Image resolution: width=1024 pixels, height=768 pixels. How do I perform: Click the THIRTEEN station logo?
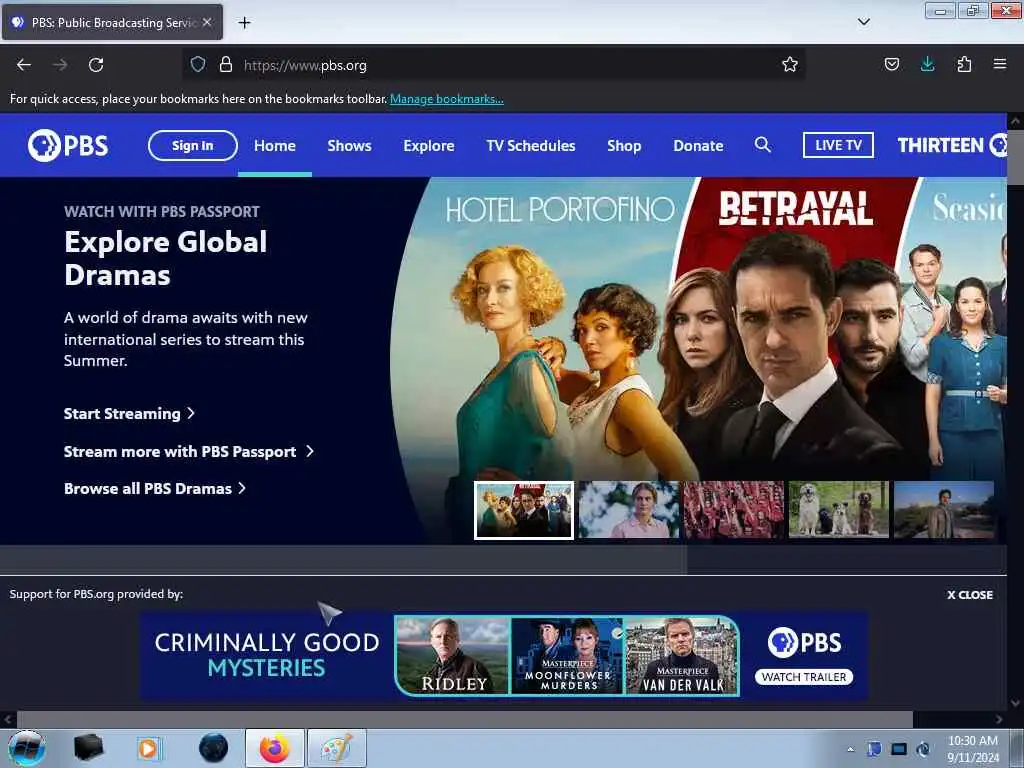click(952, 145)
